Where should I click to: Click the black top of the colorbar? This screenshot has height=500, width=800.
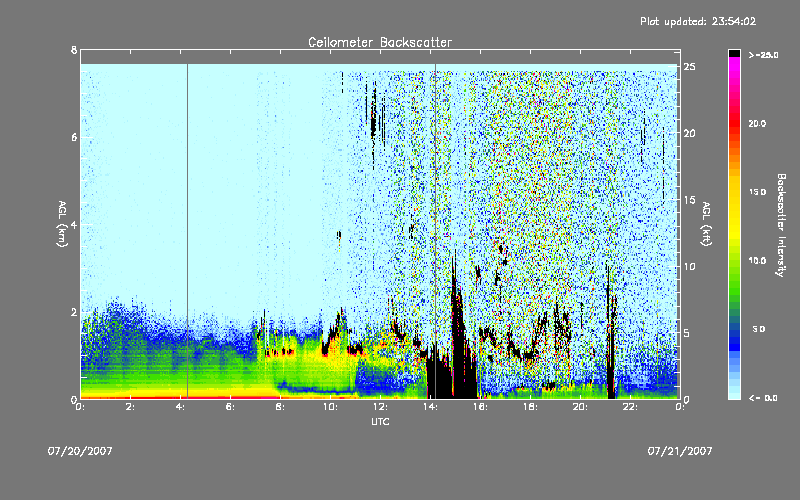[734, 53]
